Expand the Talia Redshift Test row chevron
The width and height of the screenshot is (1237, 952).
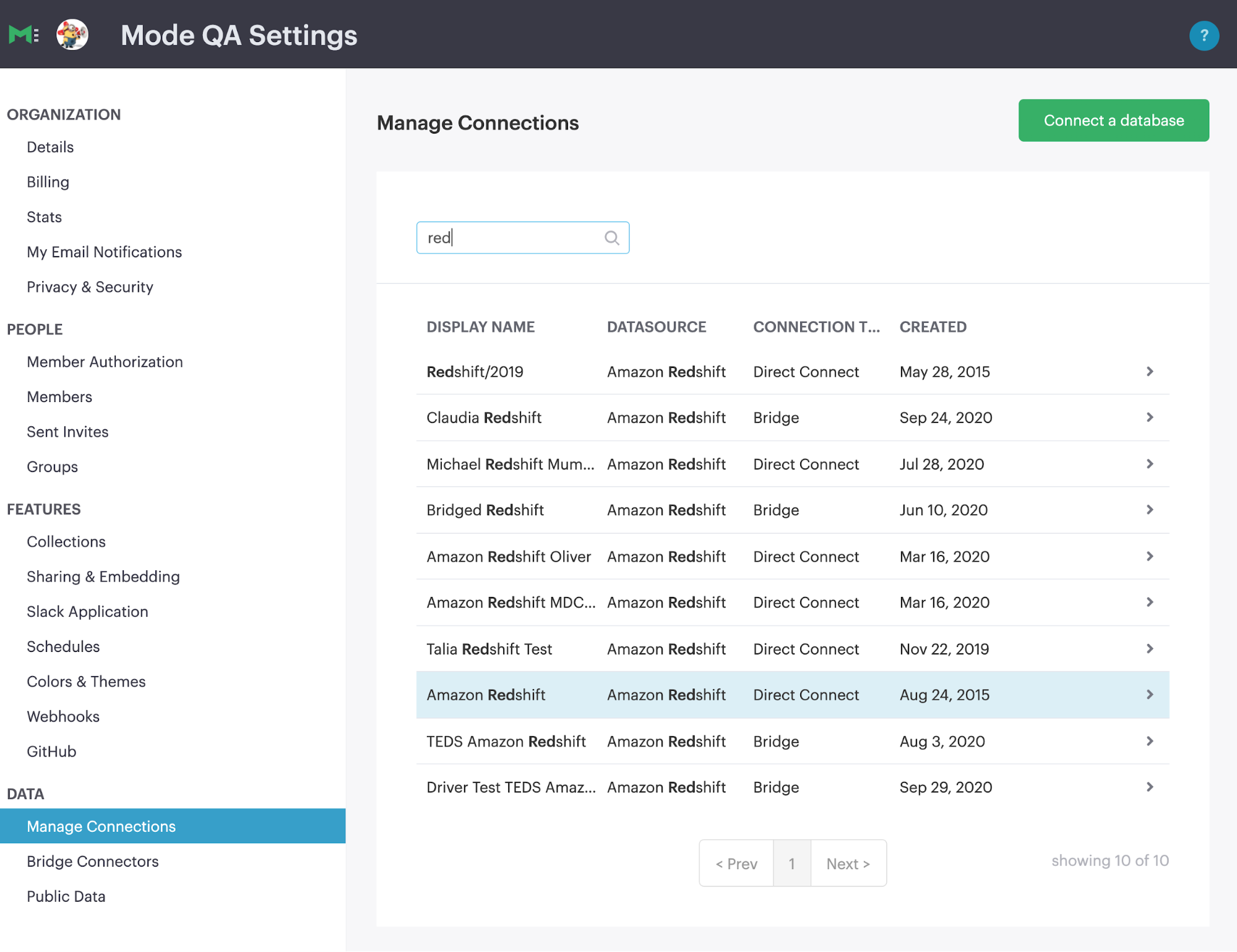tap(1150, 649)
